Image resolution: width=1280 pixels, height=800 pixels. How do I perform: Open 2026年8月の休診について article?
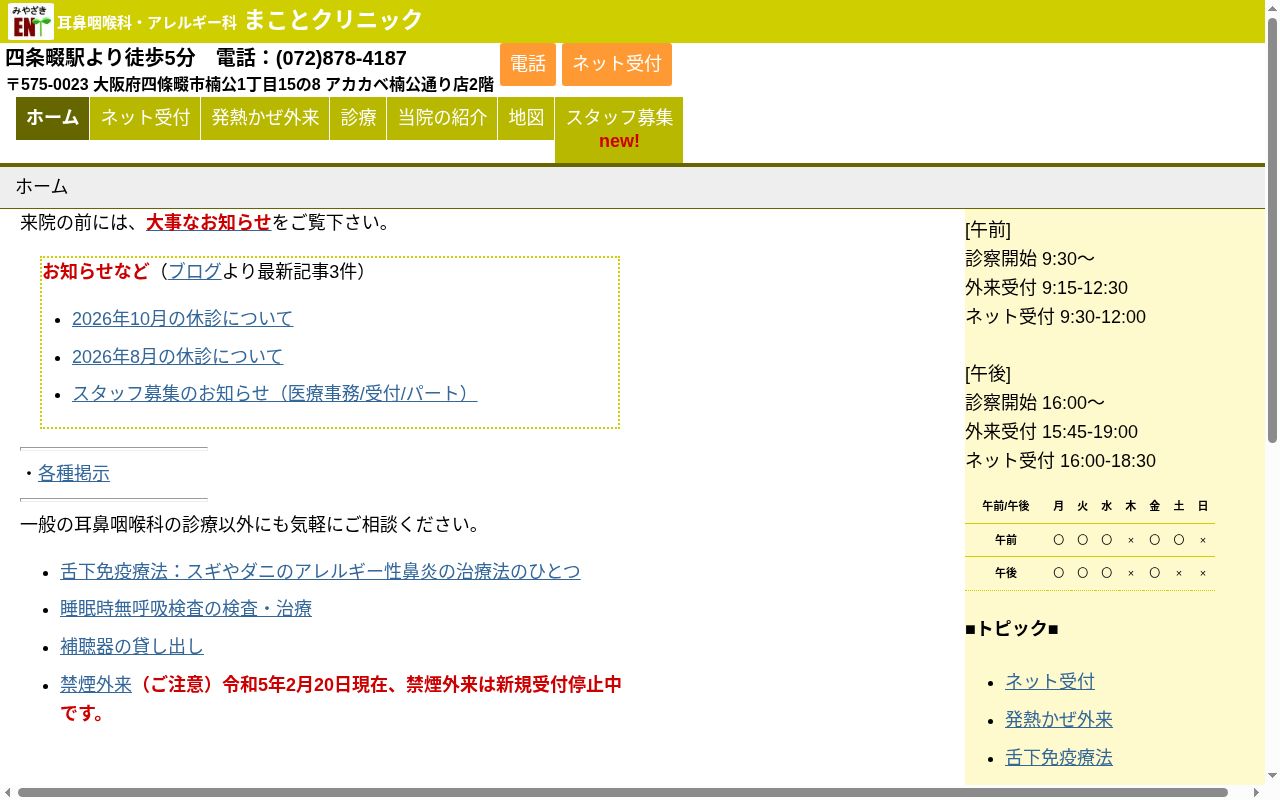pos(177,356)
